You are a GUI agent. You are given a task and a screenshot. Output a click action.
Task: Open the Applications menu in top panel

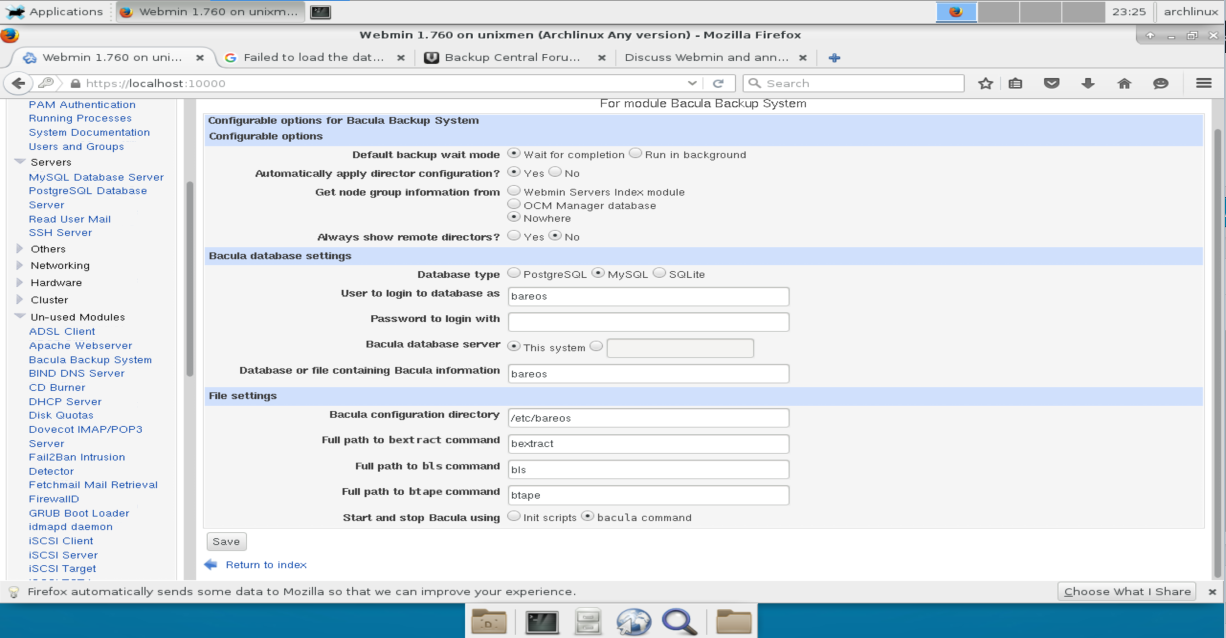(56, 12)
